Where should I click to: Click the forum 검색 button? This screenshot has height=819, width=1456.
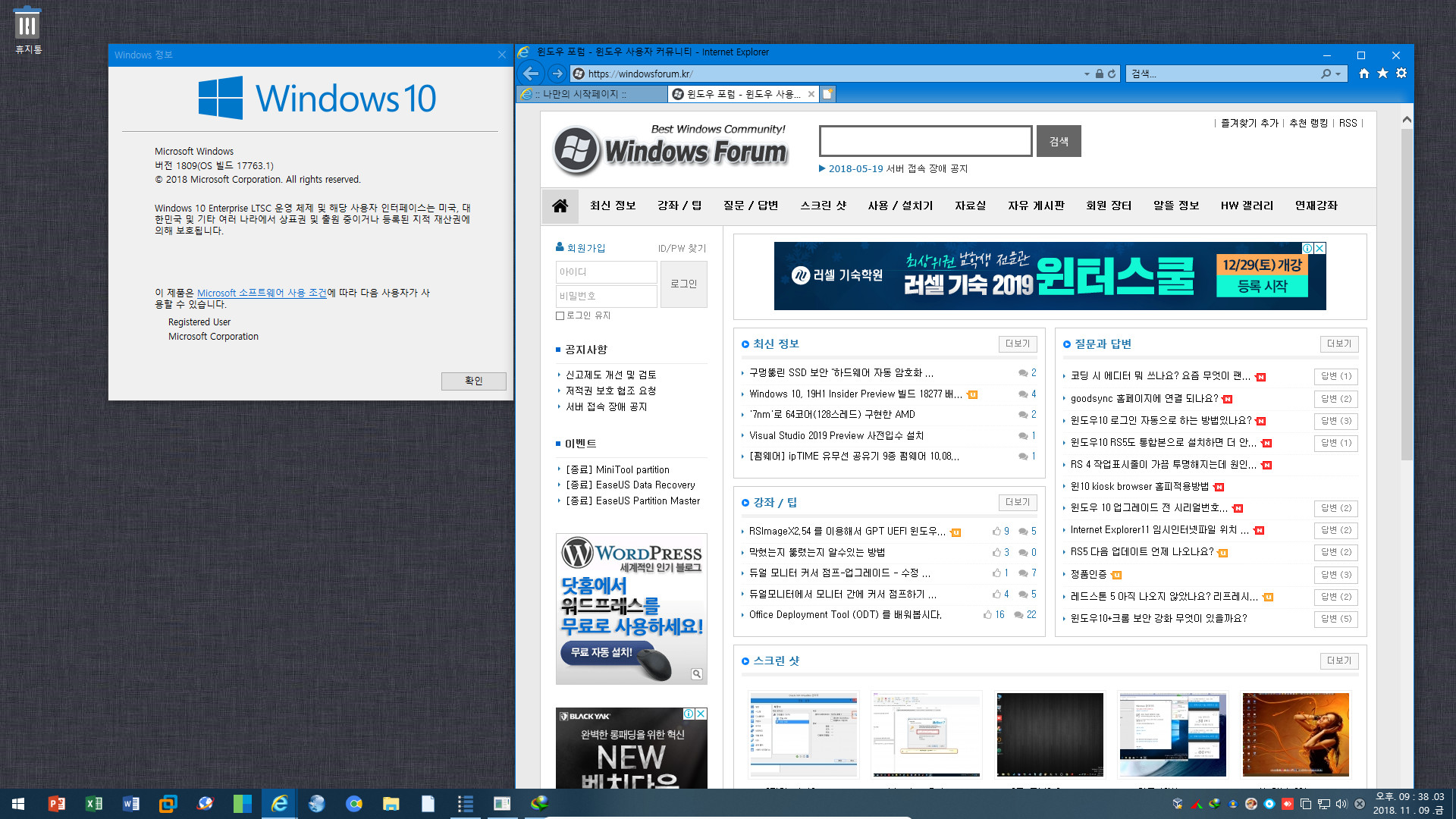click(x=1059, y=141)
